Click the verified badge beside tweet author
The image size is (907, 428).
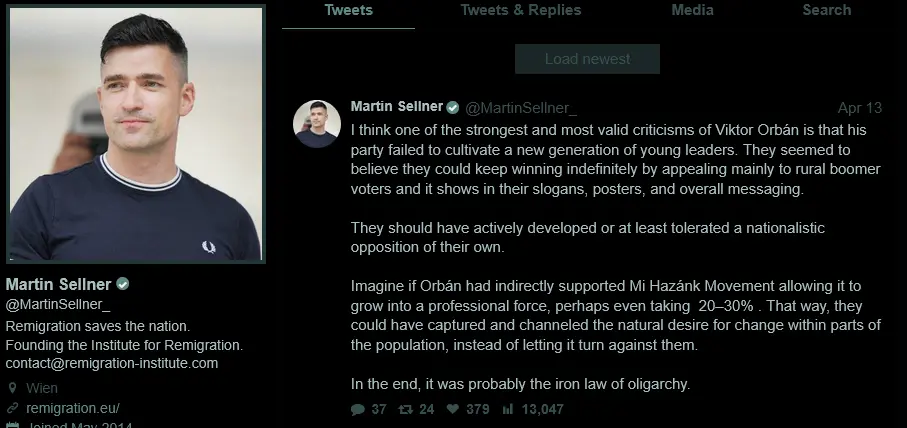[x=453, y=107]
